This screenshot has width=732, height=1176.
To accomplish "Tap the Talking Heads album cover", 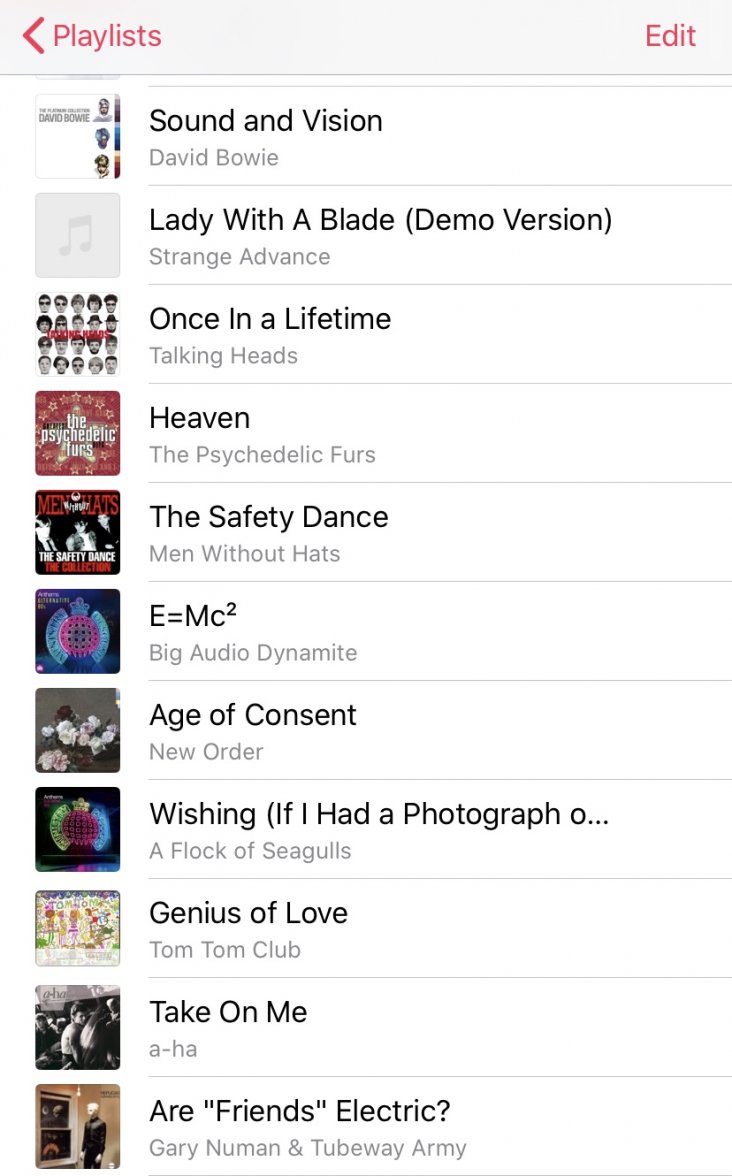I will point(78,334).
